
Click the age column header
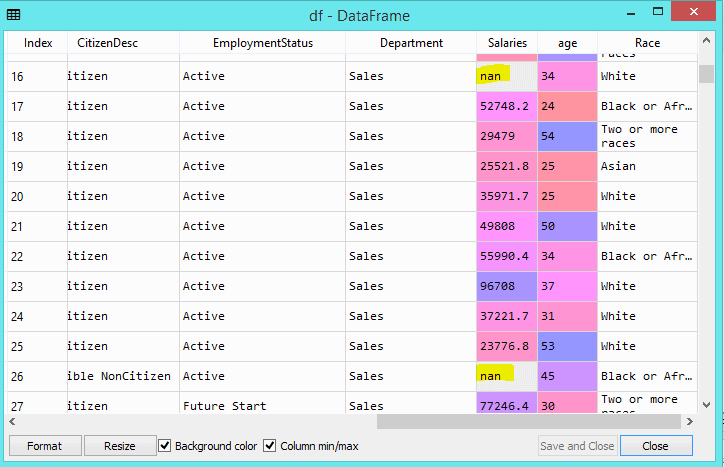click(x=567, y=43)
